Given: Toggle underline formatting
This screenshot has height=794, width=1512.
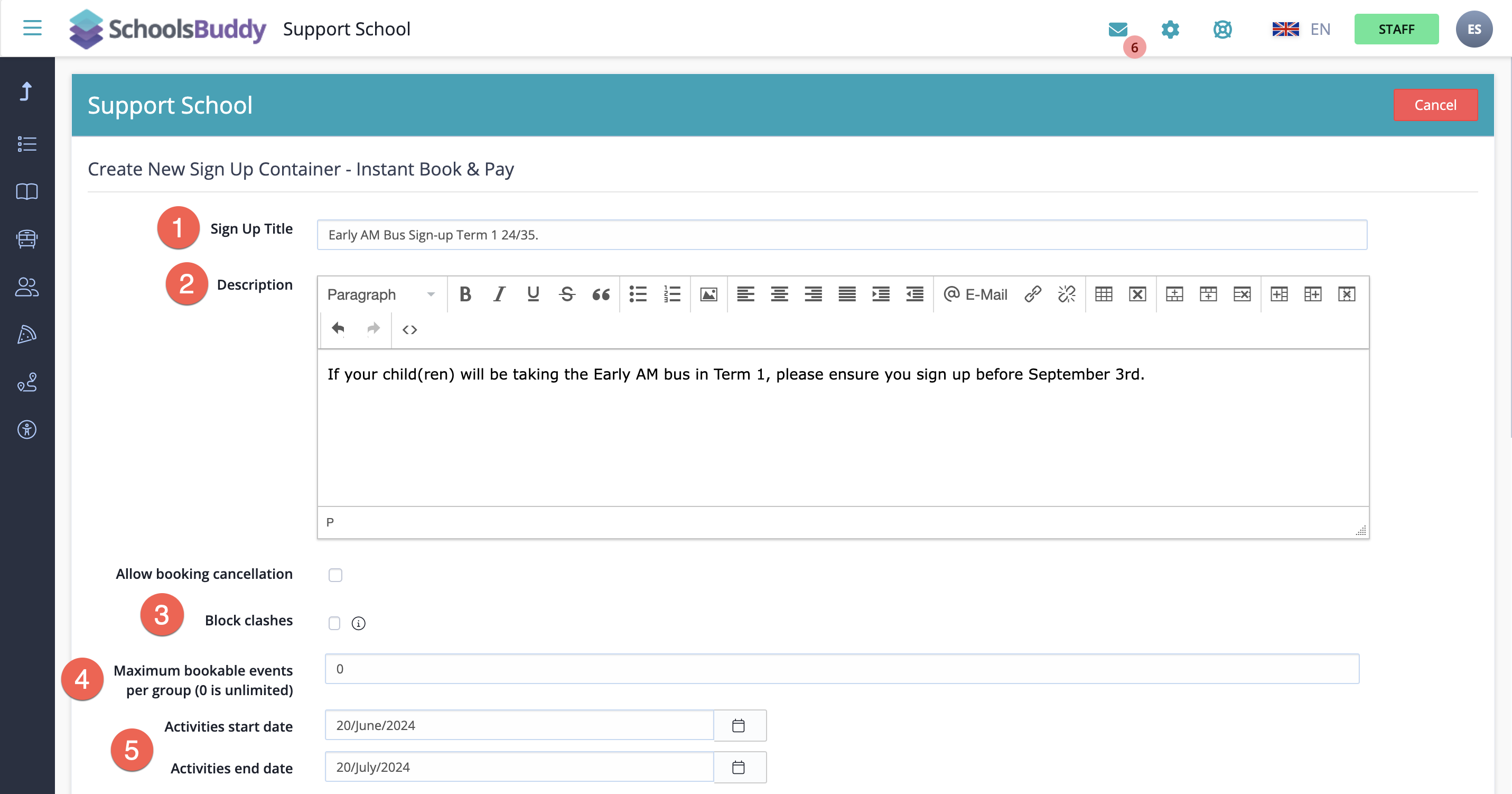Looking at the screenshot, I should click(x=533, y=295).
